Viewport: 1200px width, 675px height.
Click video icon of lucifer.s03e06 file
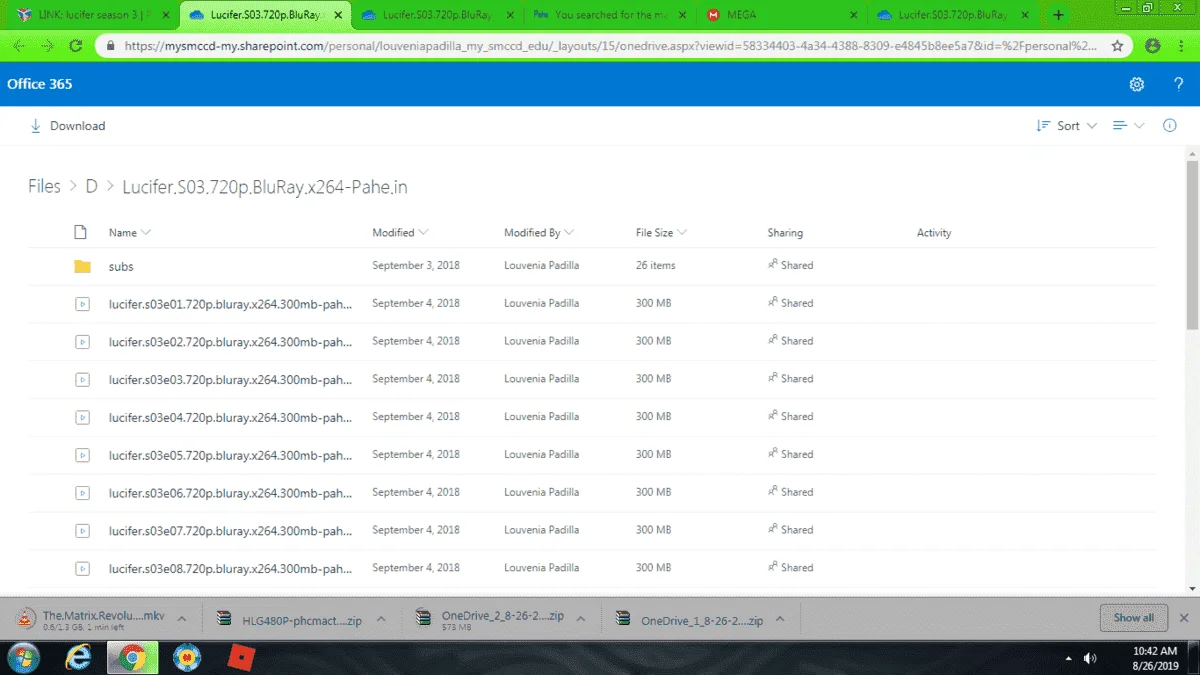click(82, 492)
